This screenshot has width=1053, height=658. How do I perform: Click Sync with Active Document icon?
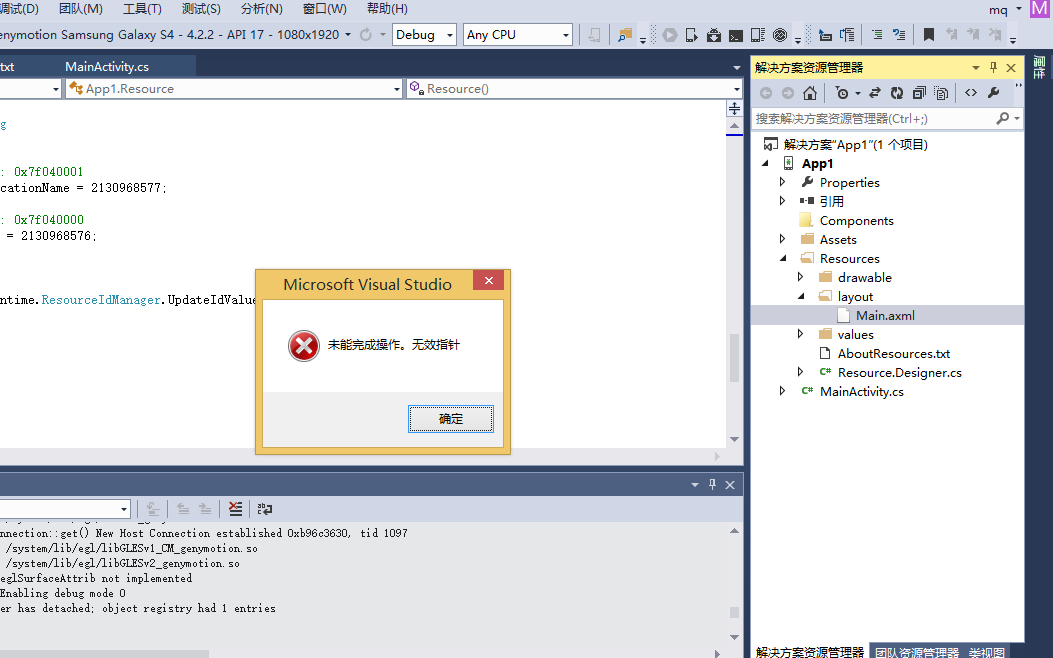tap(874, 93)
